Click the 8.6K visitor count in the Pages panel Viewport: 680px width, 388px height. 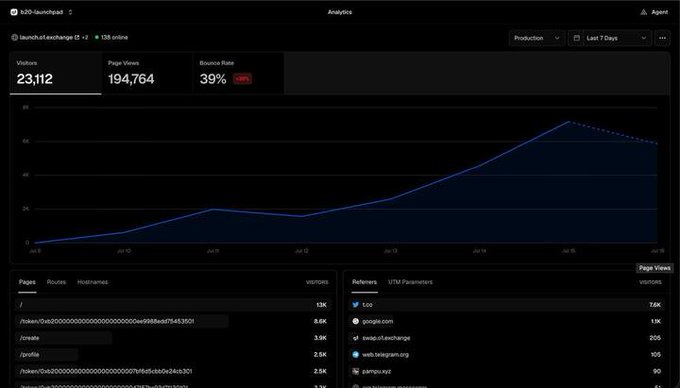320,321
